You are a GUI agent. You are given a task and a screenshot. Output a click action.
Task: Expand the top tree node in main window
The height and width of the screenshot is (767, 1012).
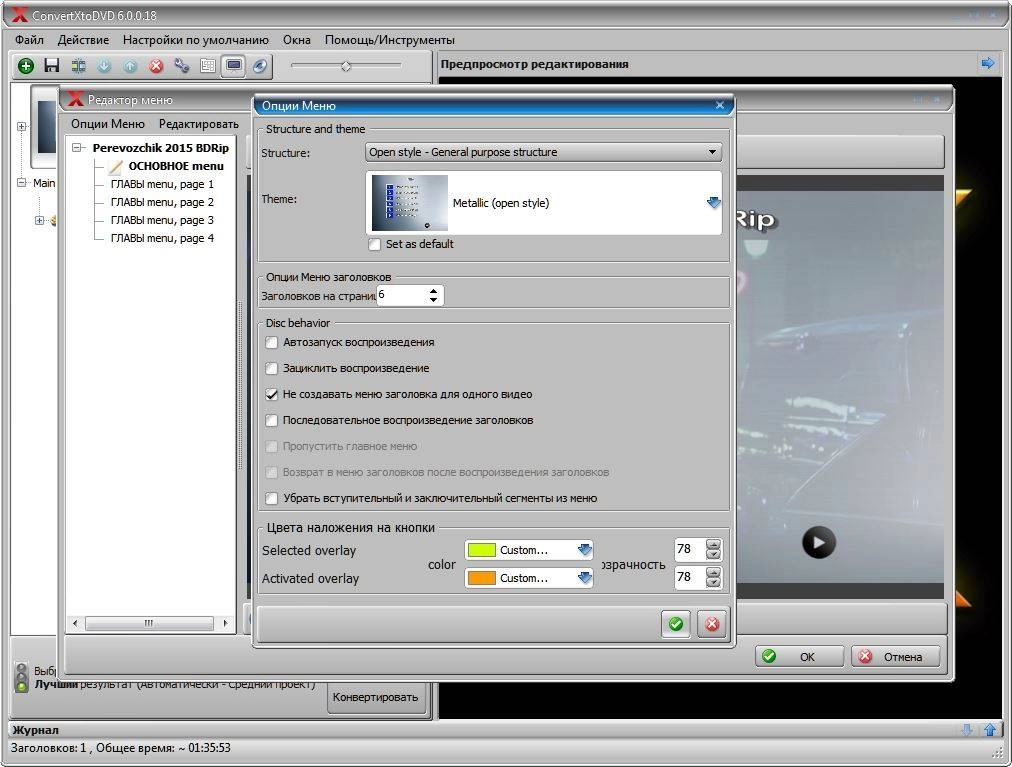(21, 127)
